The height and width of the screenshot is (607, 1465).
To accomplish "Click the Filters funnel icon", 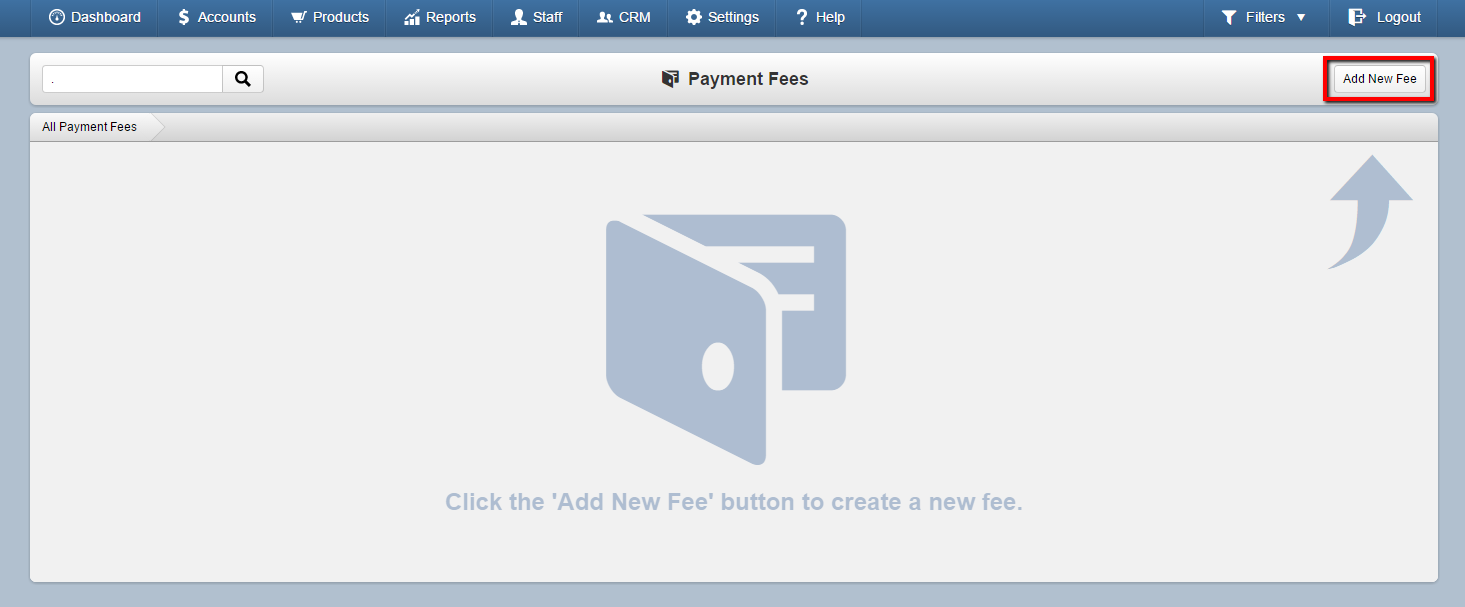I will 1229,17.
